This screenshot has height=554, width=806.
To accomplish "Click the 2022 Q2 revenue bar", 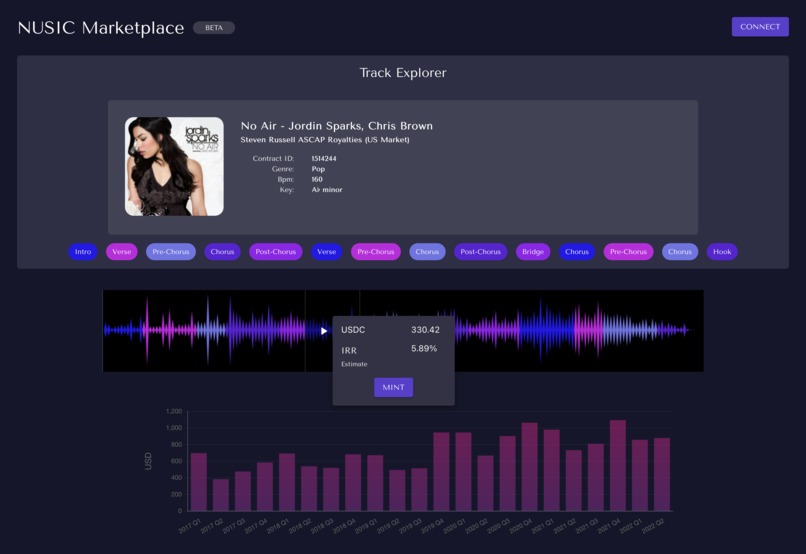I will [662, 474].
